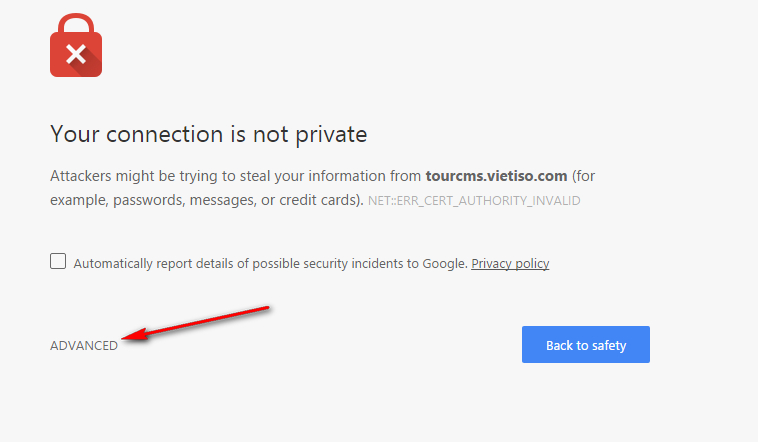758x442 pixels.
Task: Click the arrowhead pointing at ADVANCED
Action: (x=134, y=335)
